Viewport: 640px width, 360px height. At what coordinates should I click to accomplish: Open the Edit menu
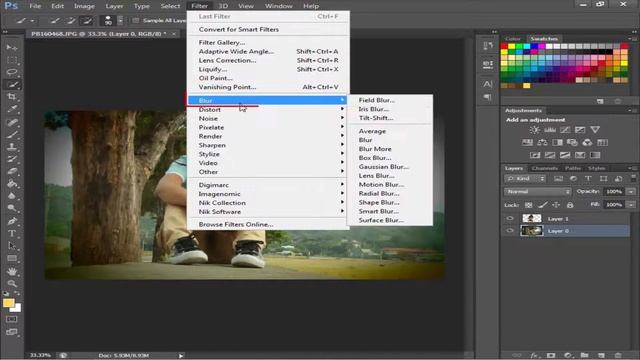[x=58, y=6]
